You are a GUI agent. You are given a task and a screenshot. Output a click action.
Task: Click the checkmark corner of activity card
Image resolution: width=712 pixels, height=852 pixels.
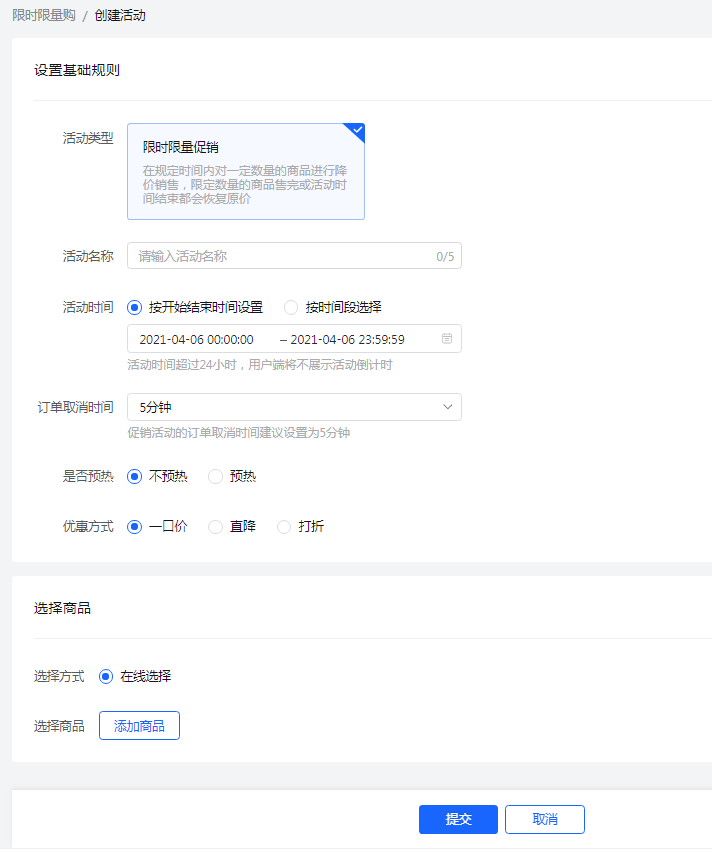pyautogui.click(x=357, y=130)
